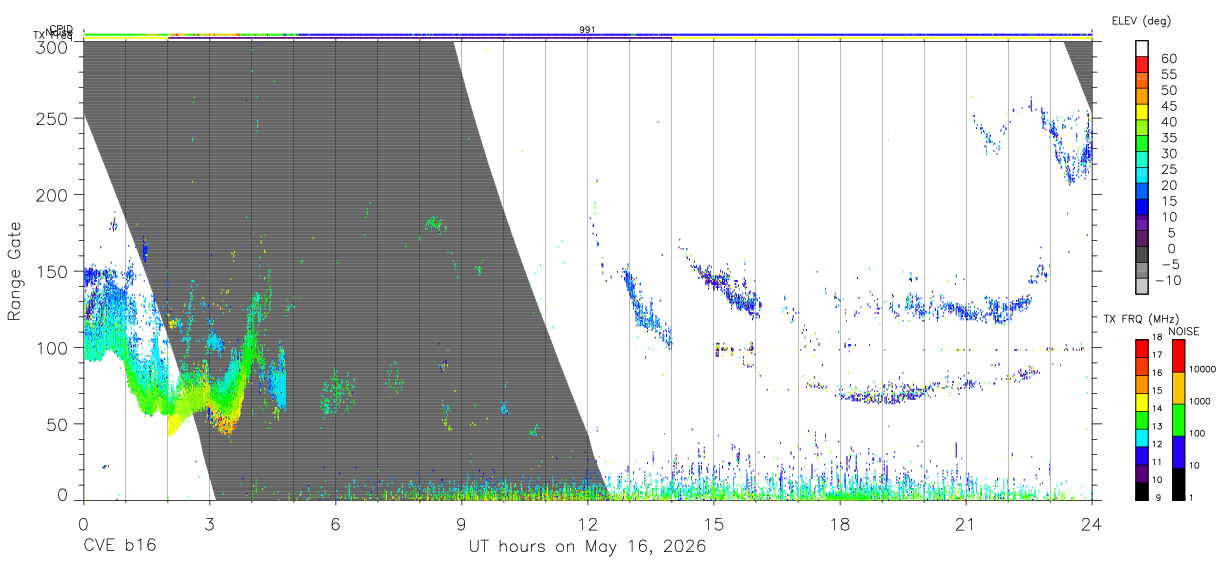Click UT hours axis tick label 18
The width and height of the screenshot is (1228, 567).
point(839,523)
